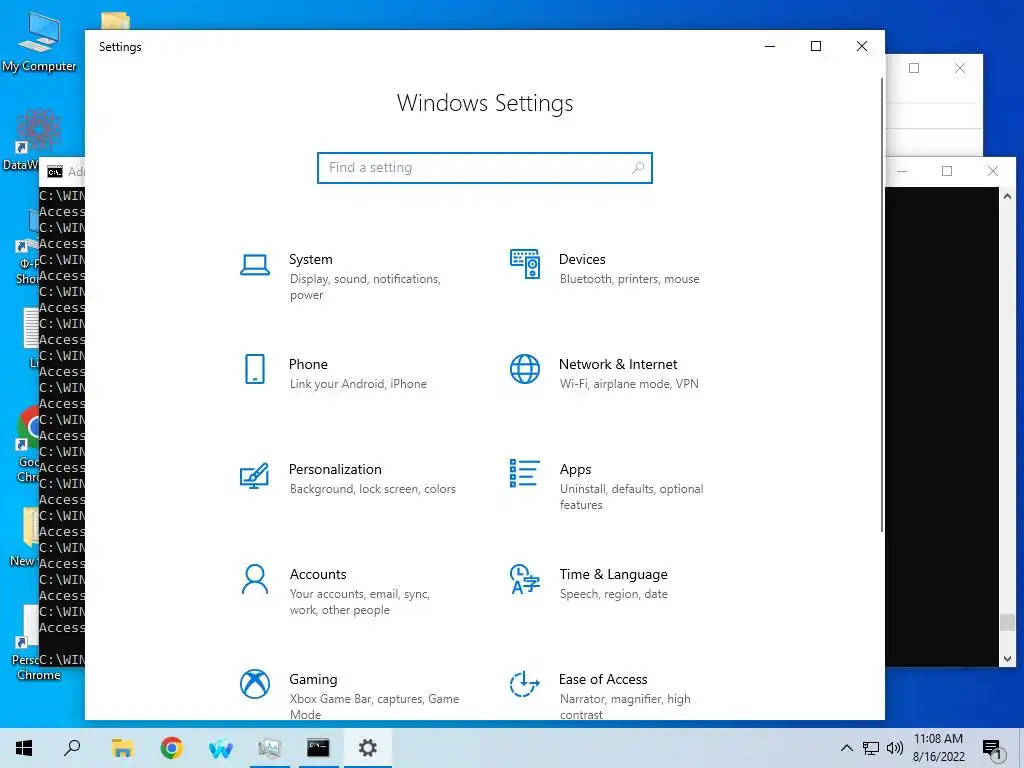Click the Settings gear on the taskbar

click(368, 748)
